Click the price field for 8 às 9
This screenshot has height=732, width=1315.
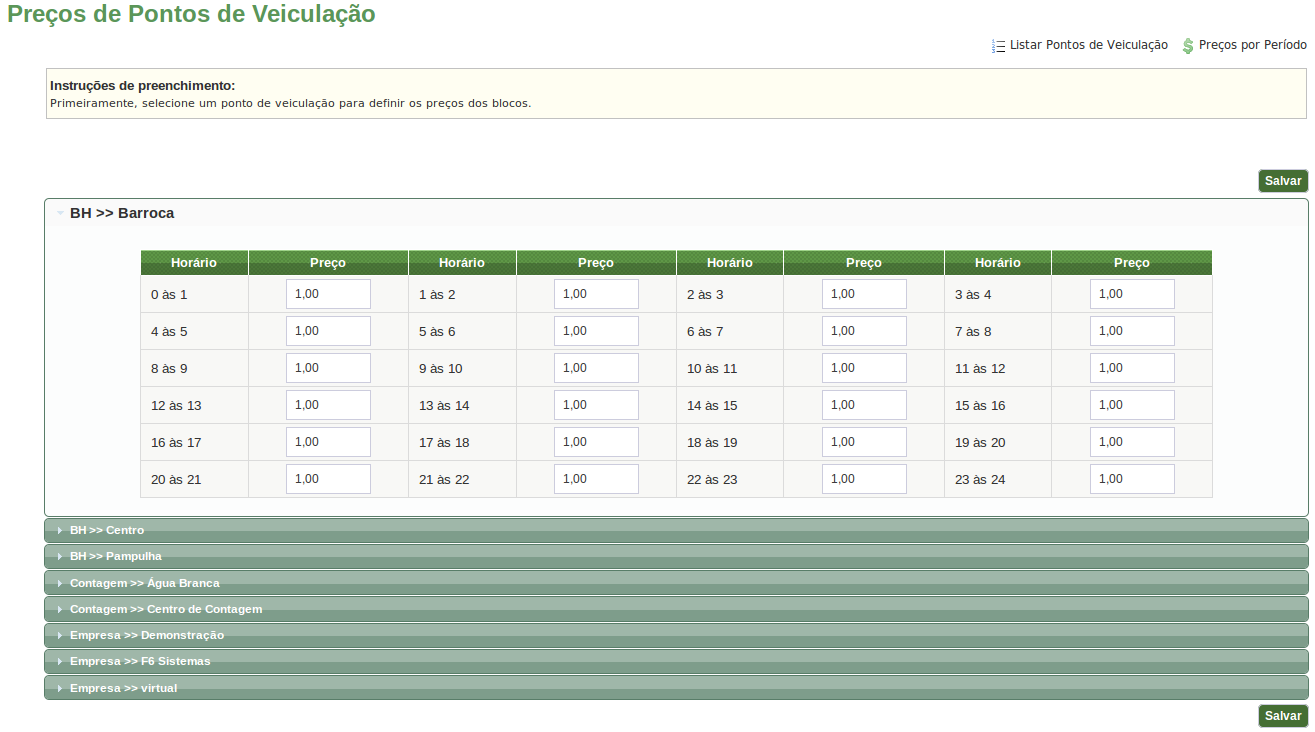coord(328,368)
